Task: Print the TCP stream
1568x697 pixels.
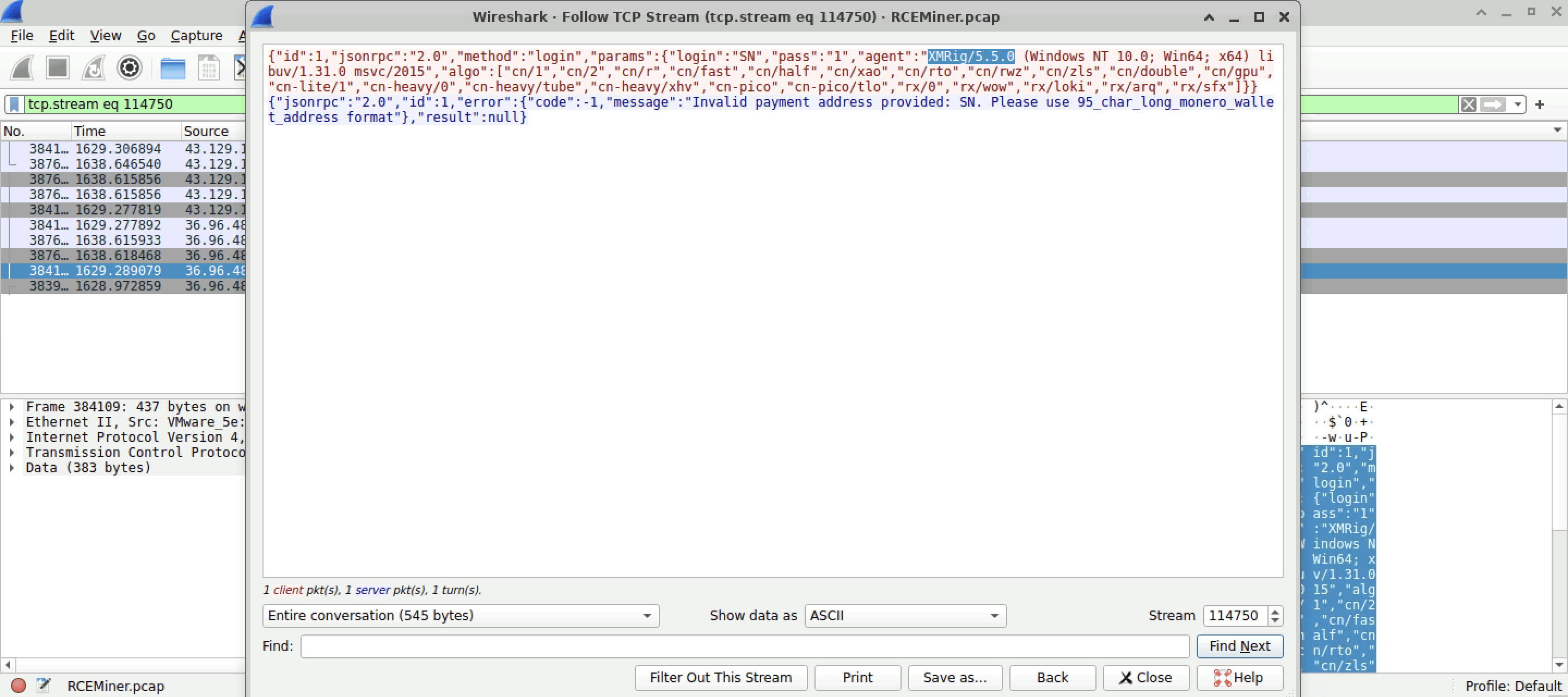Action: (x=857, y=677)
